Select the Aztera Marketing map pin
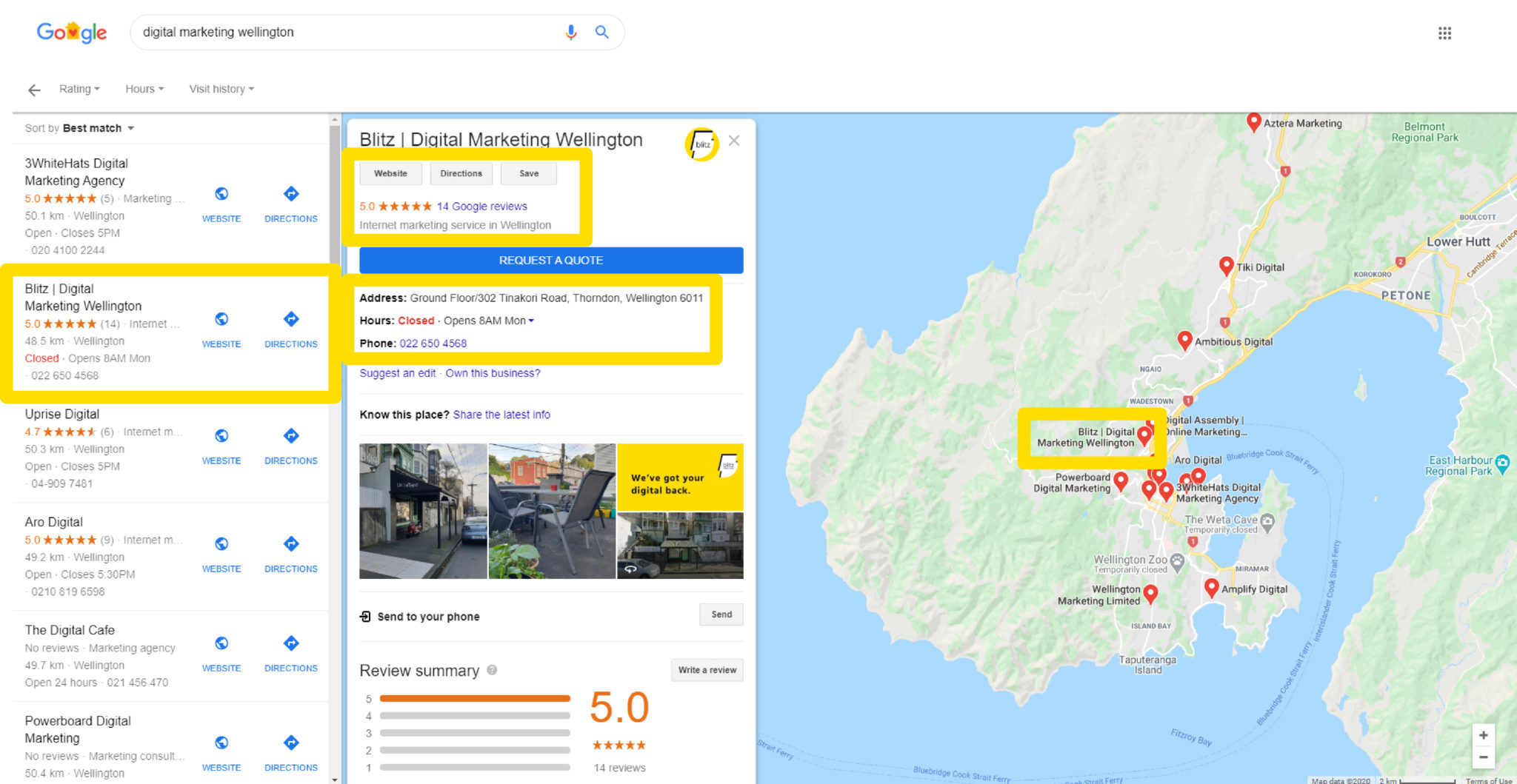 click(x=1253, y=122)
